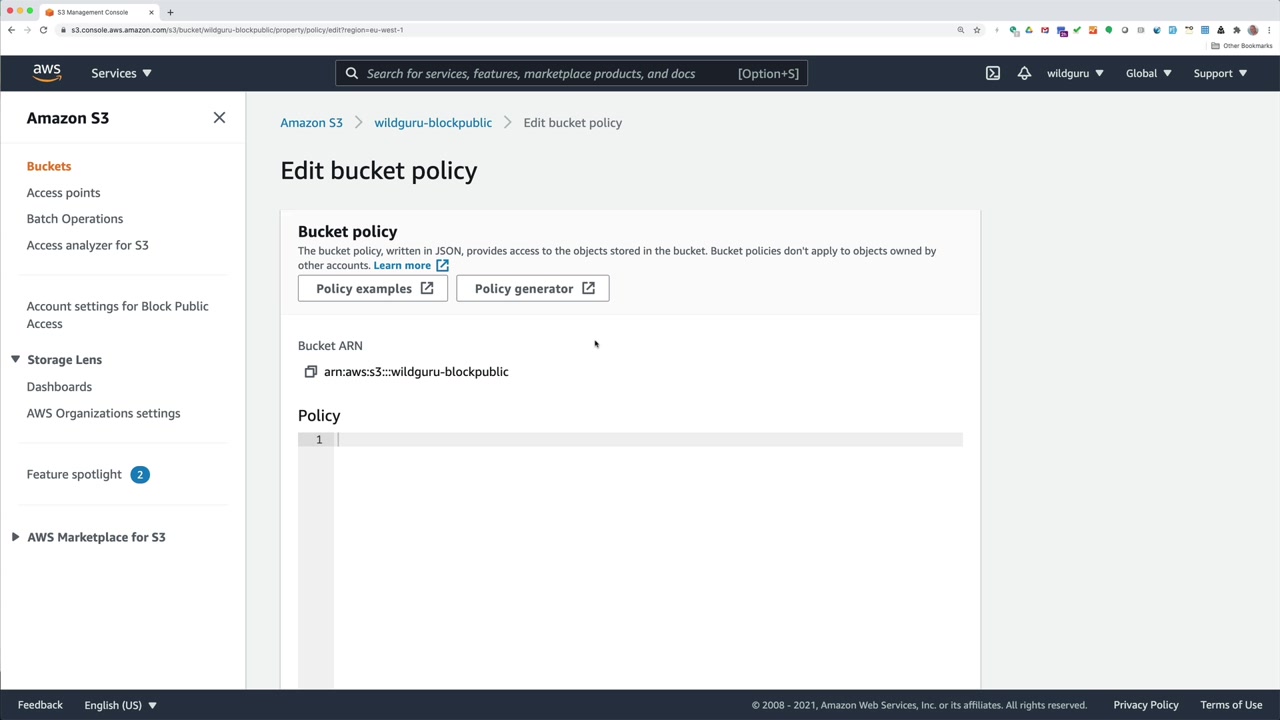
Task: Open the Other Bookmarks folder
Action: [x=1242, y=46]
